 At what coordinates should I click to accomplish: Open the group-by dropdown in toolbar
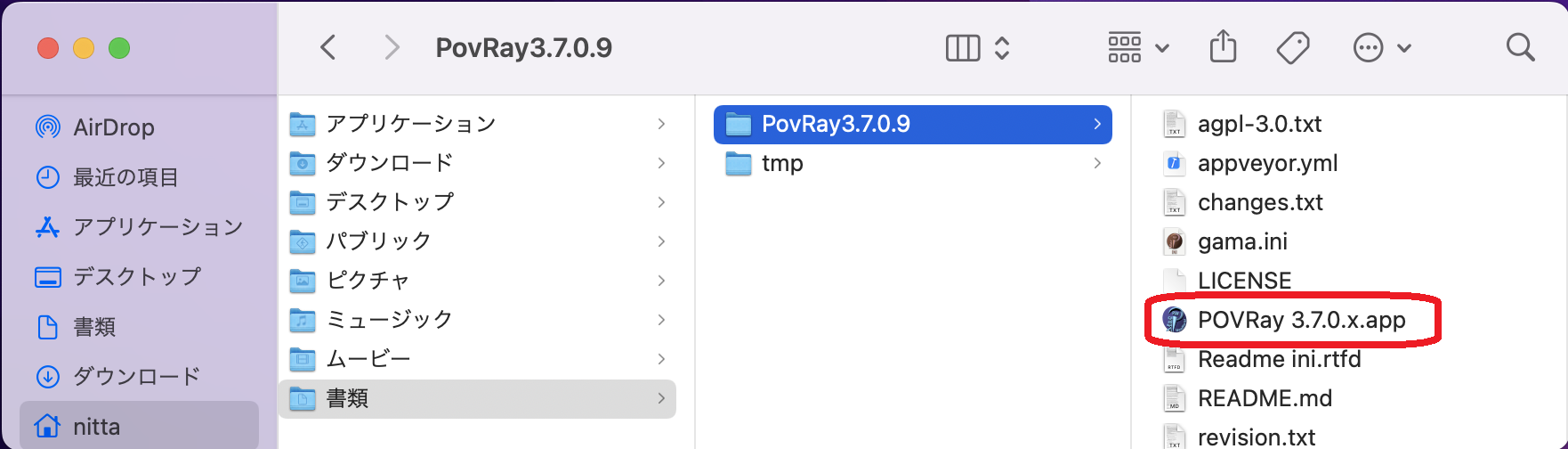tap(1138, 47)
